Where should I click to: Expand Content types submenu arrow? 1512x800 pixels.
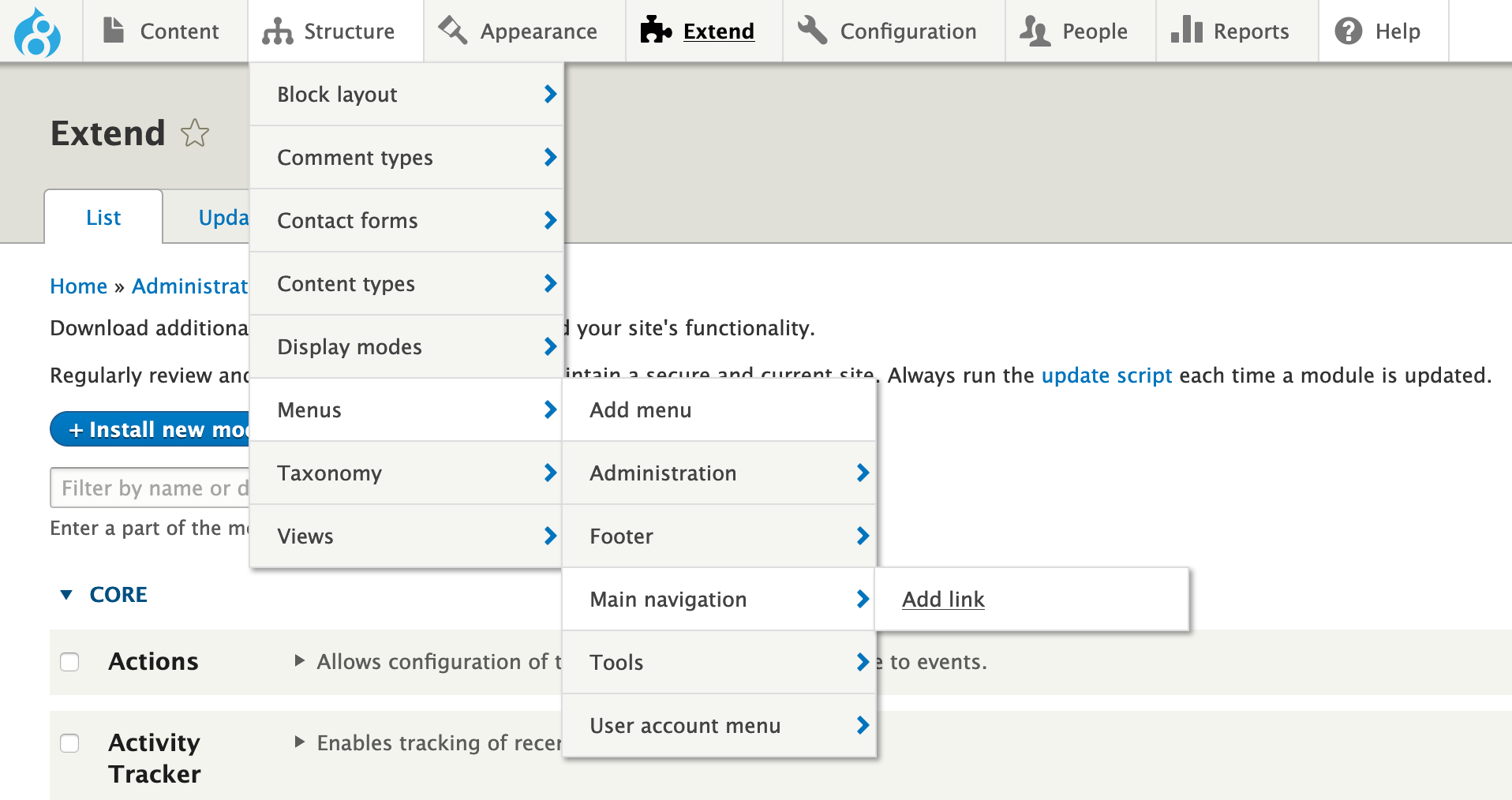[551, 283]
